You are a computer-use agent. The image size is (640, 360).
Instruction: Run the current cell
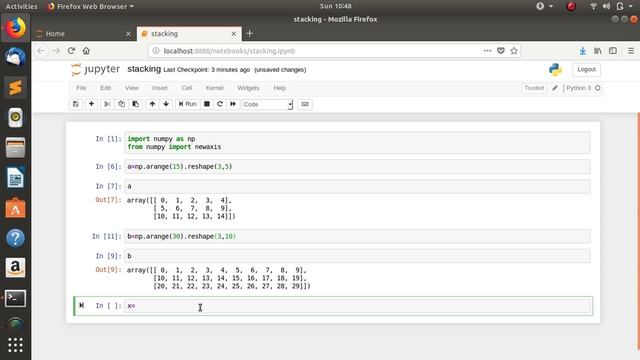(188, 104)
